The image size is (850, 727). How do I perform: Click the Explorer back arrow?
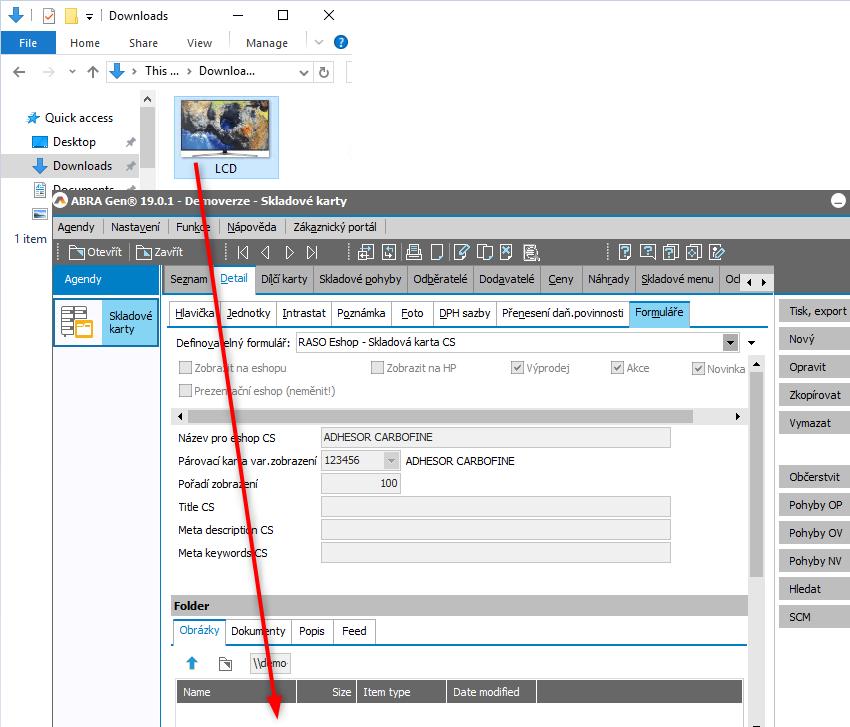19,72
